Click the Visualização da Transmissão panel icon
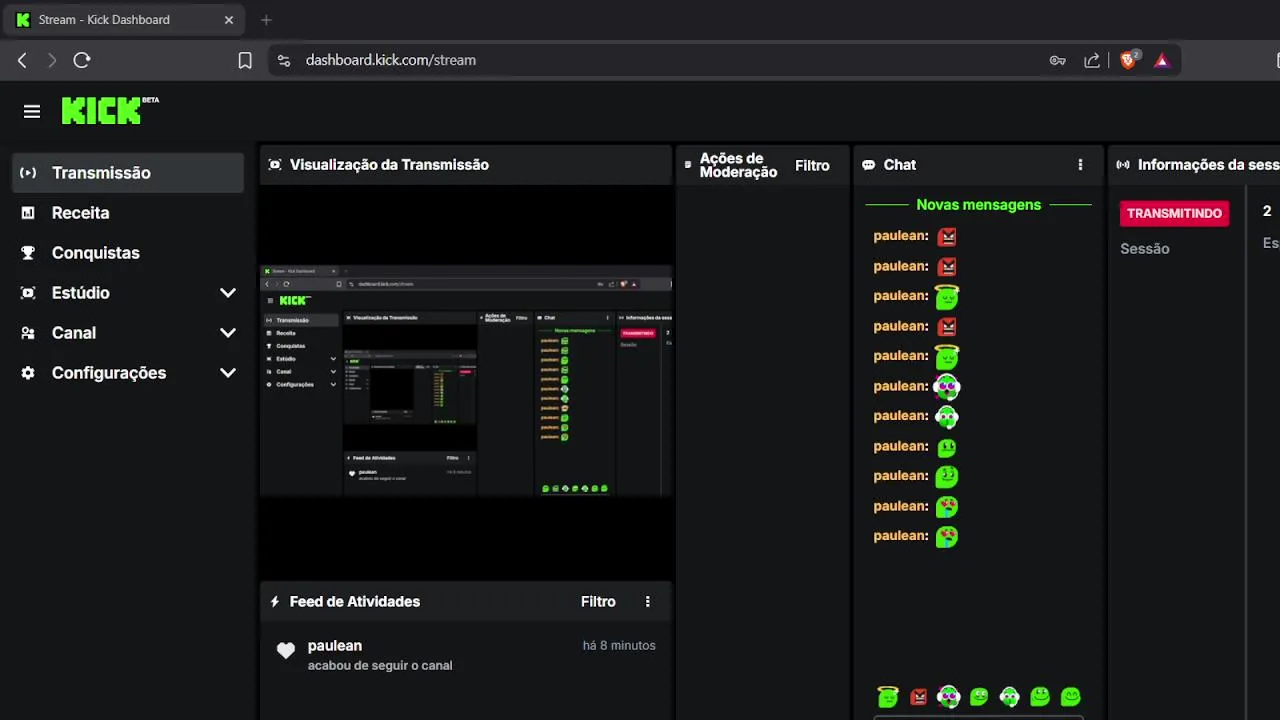Viewport: 1280px width, 720px height. tap(275, 165)
